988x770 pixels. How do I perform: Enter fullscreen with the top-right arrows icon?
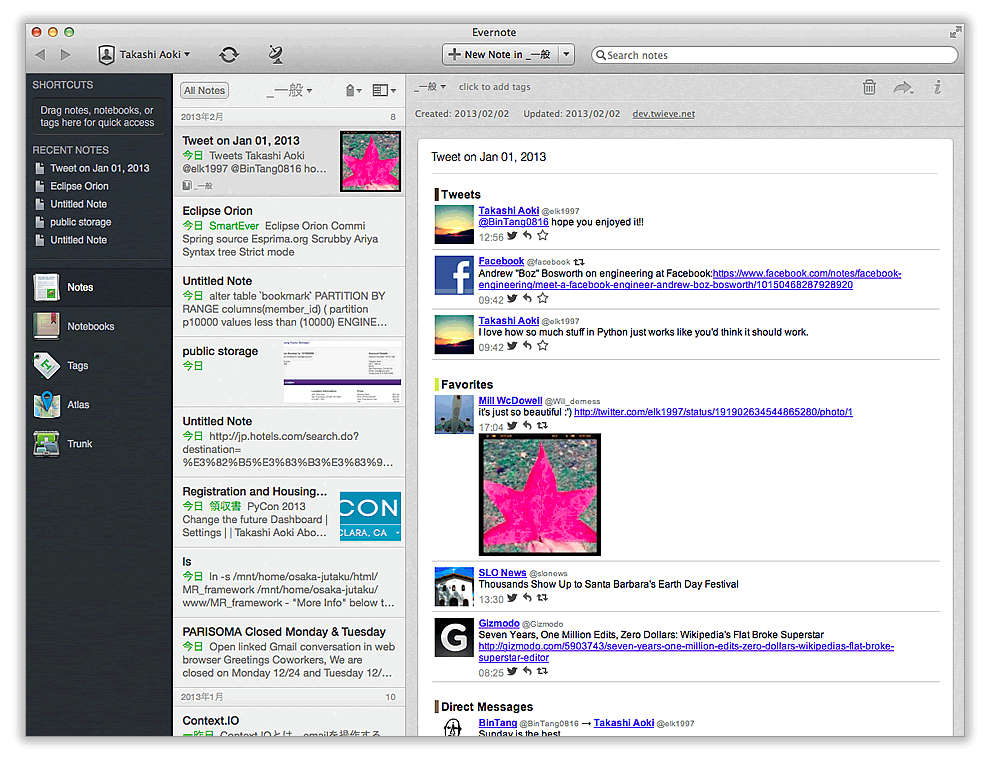tap(956, 31)
